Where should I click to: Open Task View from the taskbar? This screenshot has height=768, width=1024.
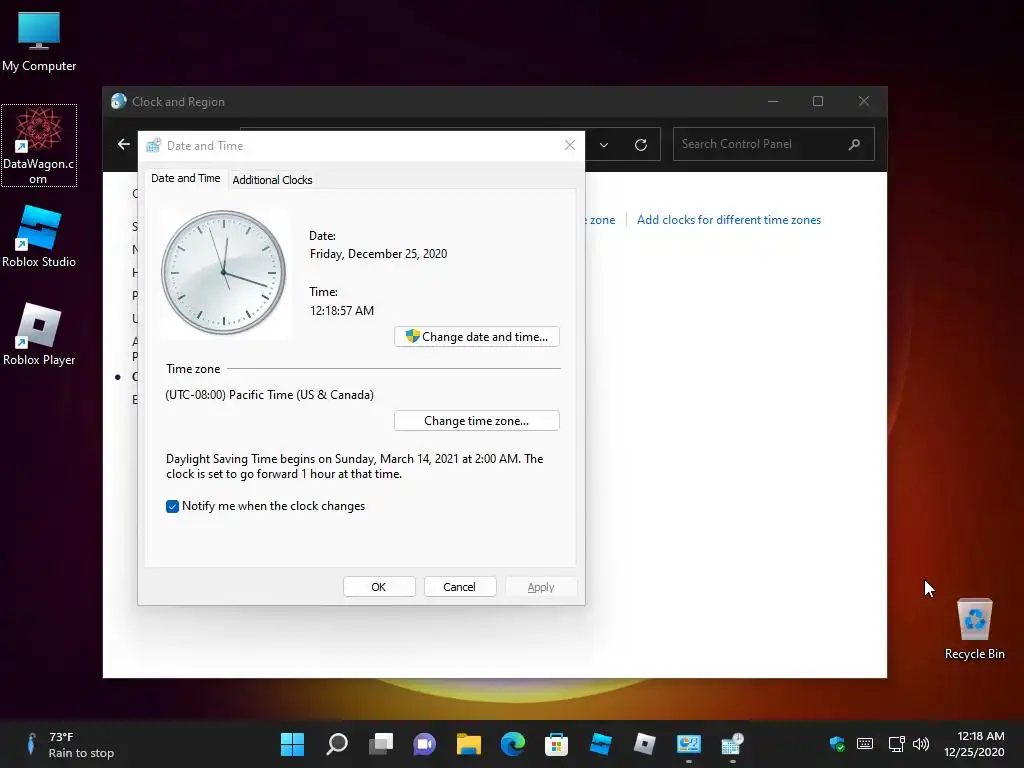click(x=381, y=744)
